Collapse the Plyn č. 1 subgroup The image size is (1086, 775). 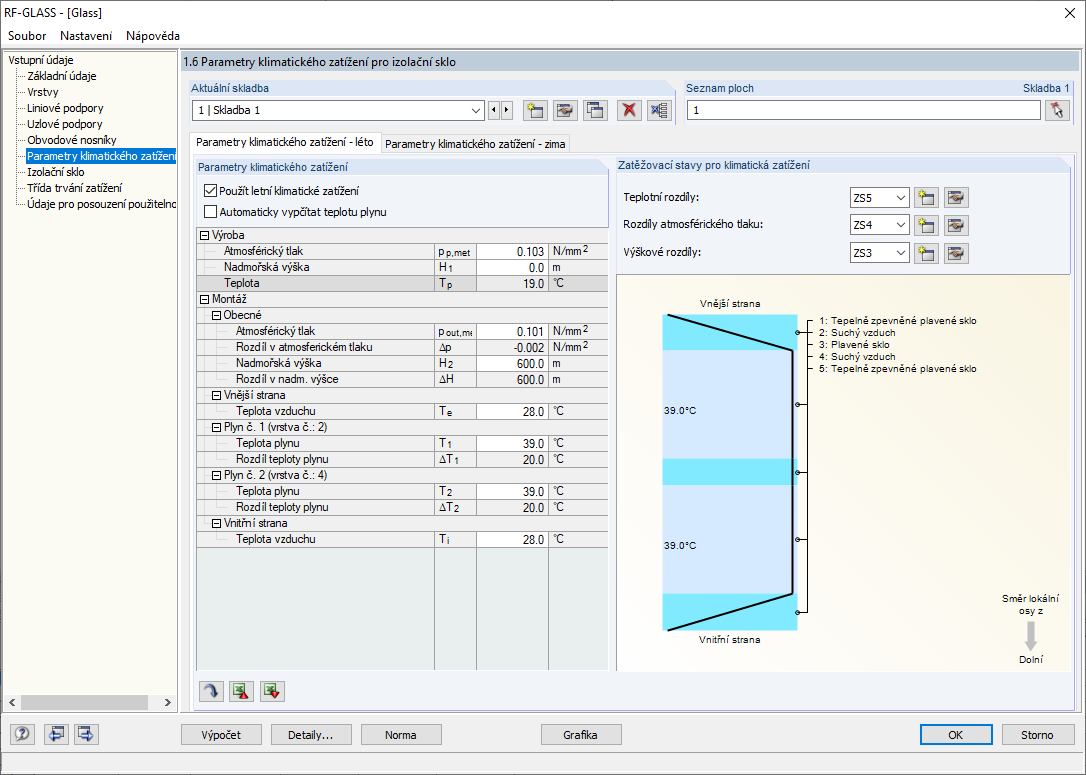pos(216,427)
